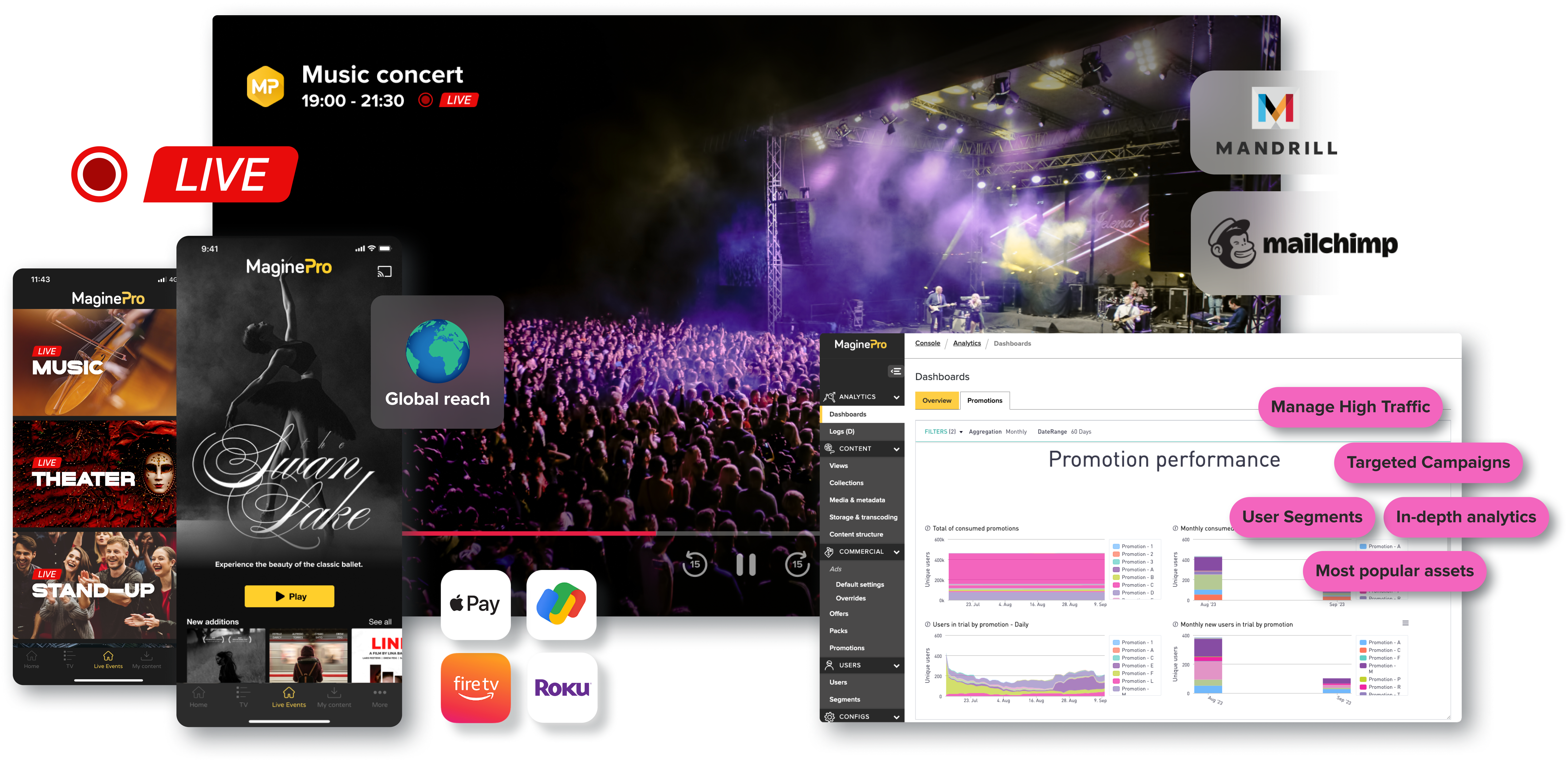Click info icon beside Users in trial by promotion - Daily
The image size is (1568, 762).
(928, 624)
